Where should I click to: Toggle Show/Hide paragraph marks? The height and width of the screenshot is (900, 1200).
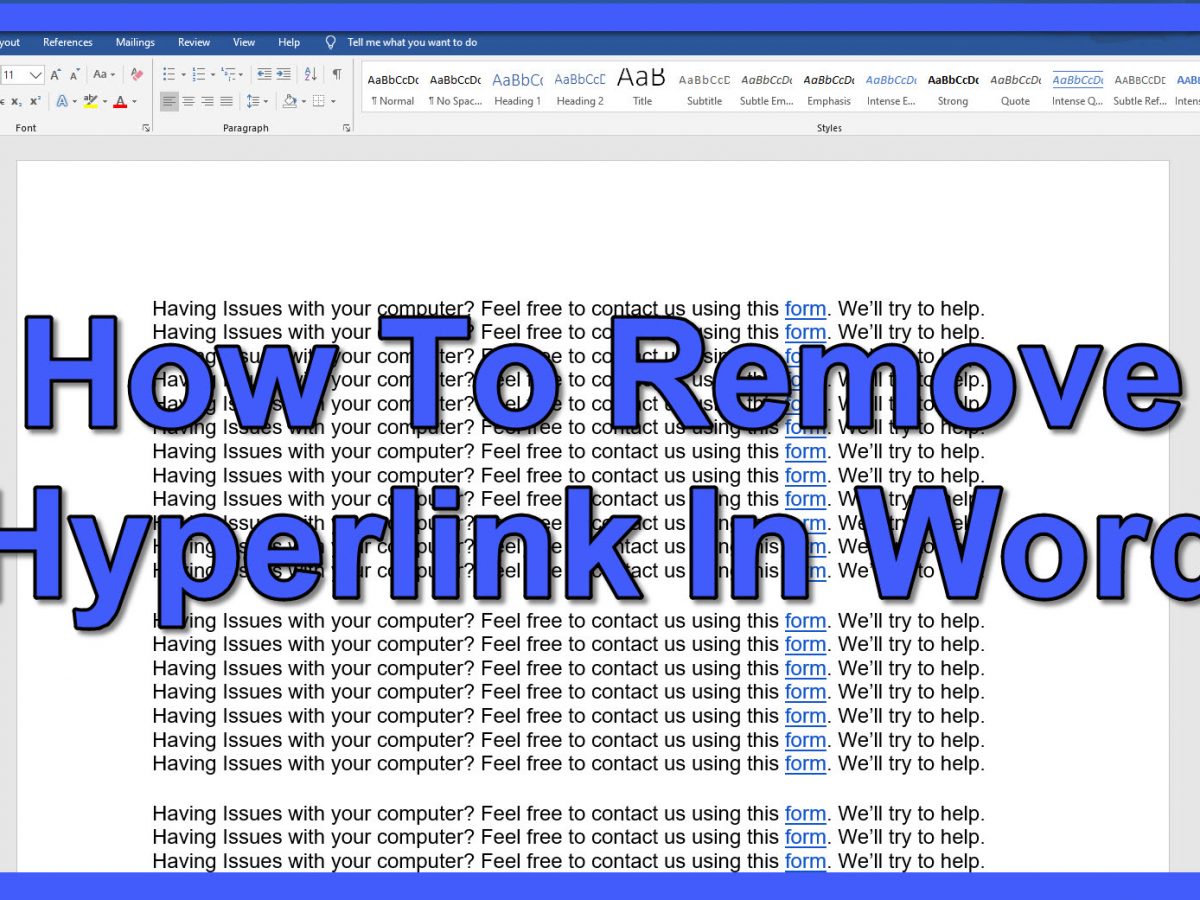337,74
